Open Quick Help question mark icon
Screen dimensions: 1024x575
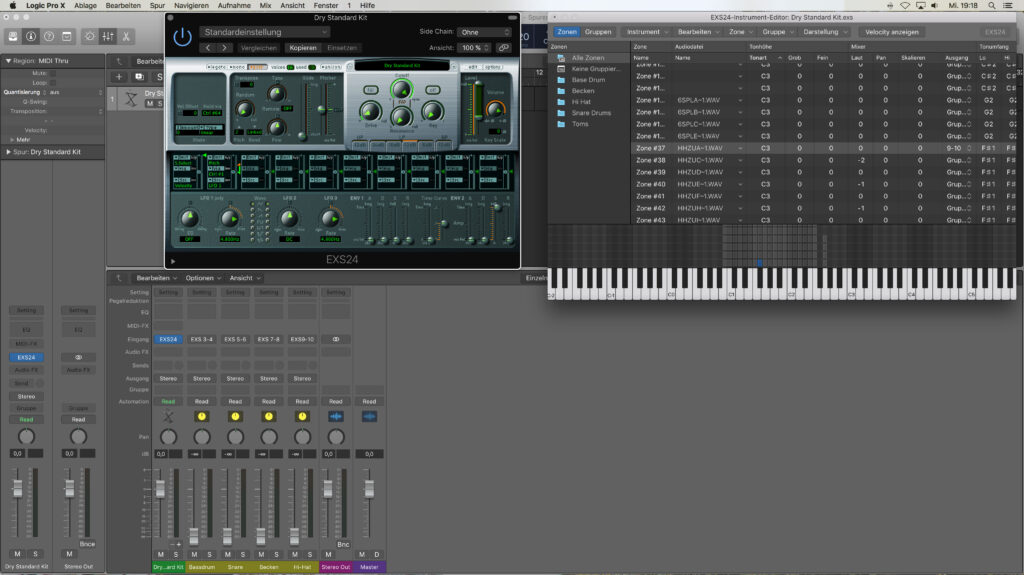pos(48,37)
